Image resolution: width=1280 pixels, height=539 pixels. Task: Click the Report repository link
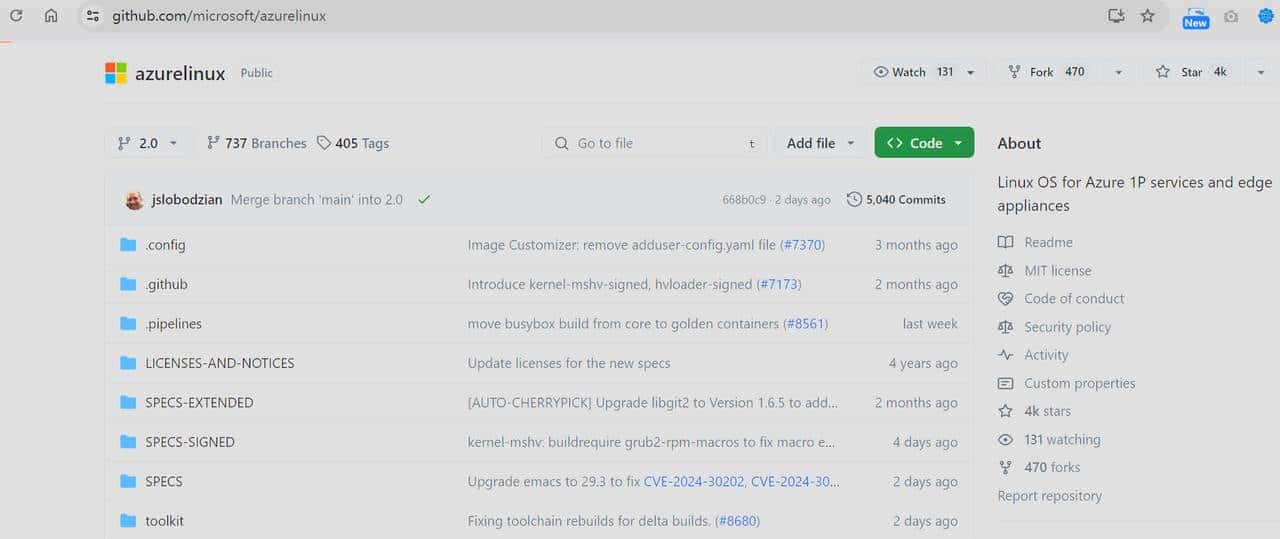click(x=1049, y=496)
